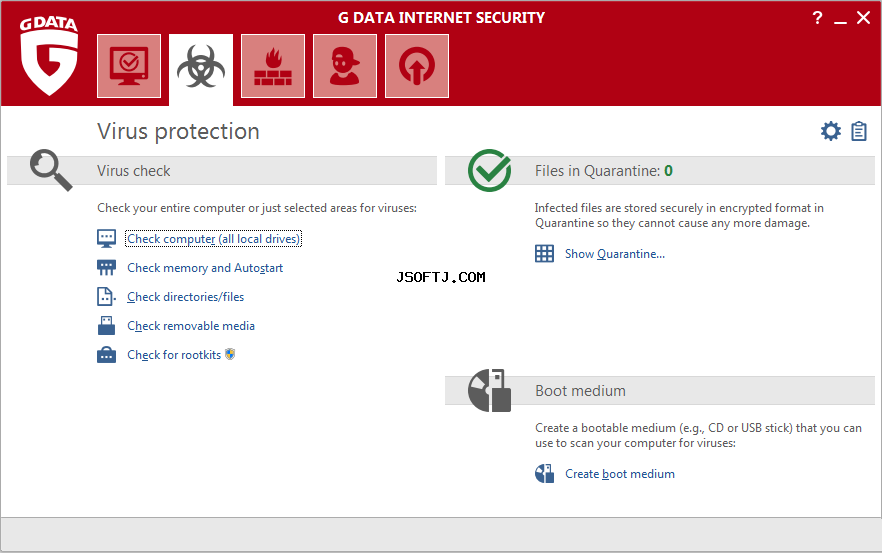Click the Virus check section header
Viewport: 882px width, 553px height.
point(222,170)
